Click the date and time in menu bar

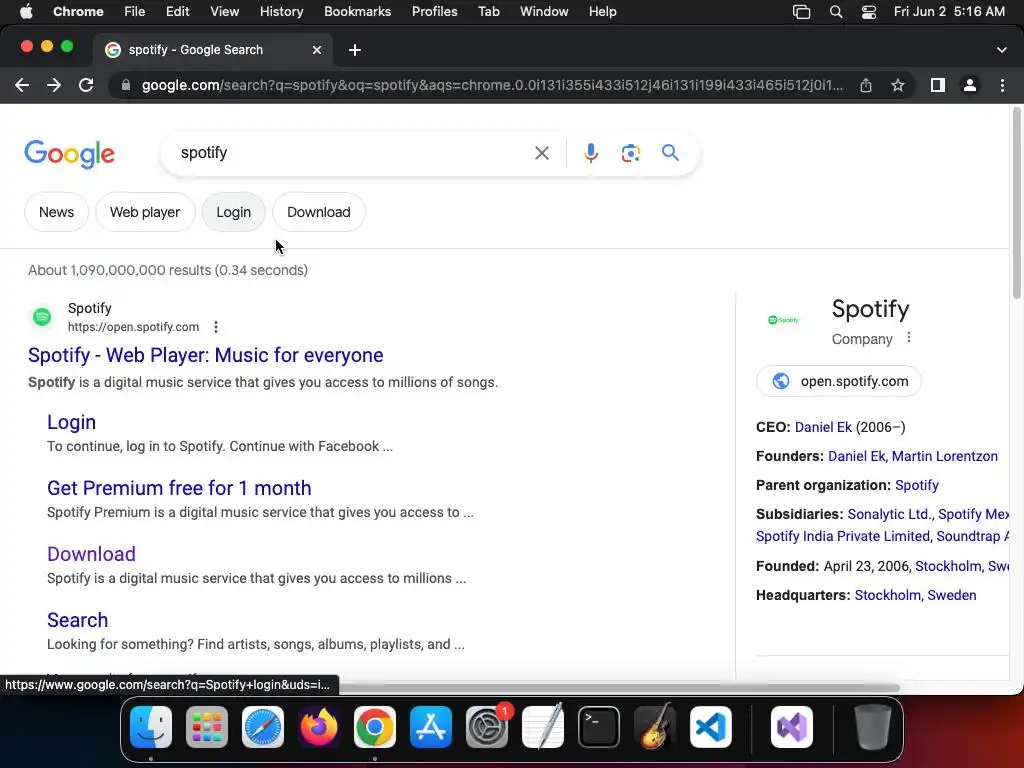point(949,12)
